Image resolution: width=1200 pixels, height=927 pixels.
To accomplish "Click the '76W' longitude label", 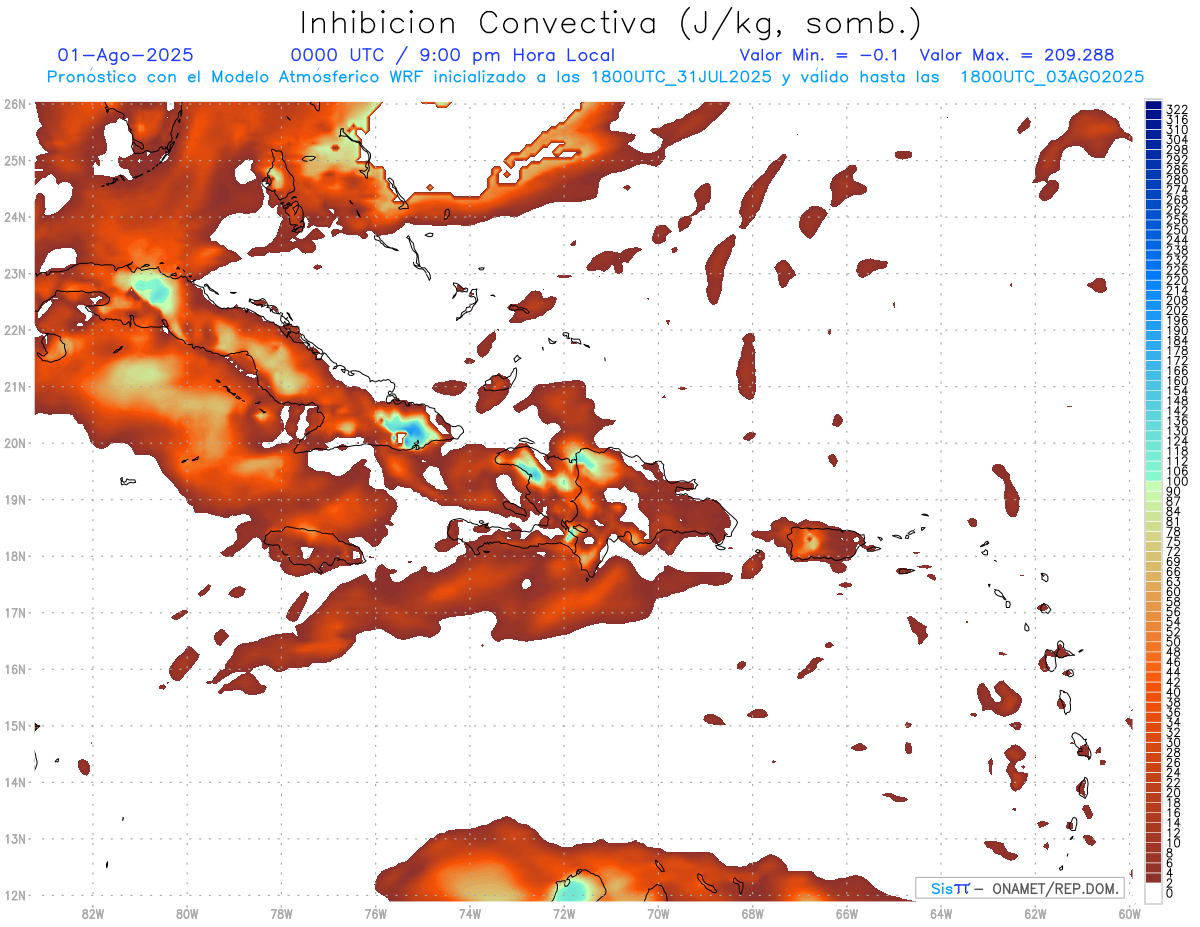I will tap(375, 912).
